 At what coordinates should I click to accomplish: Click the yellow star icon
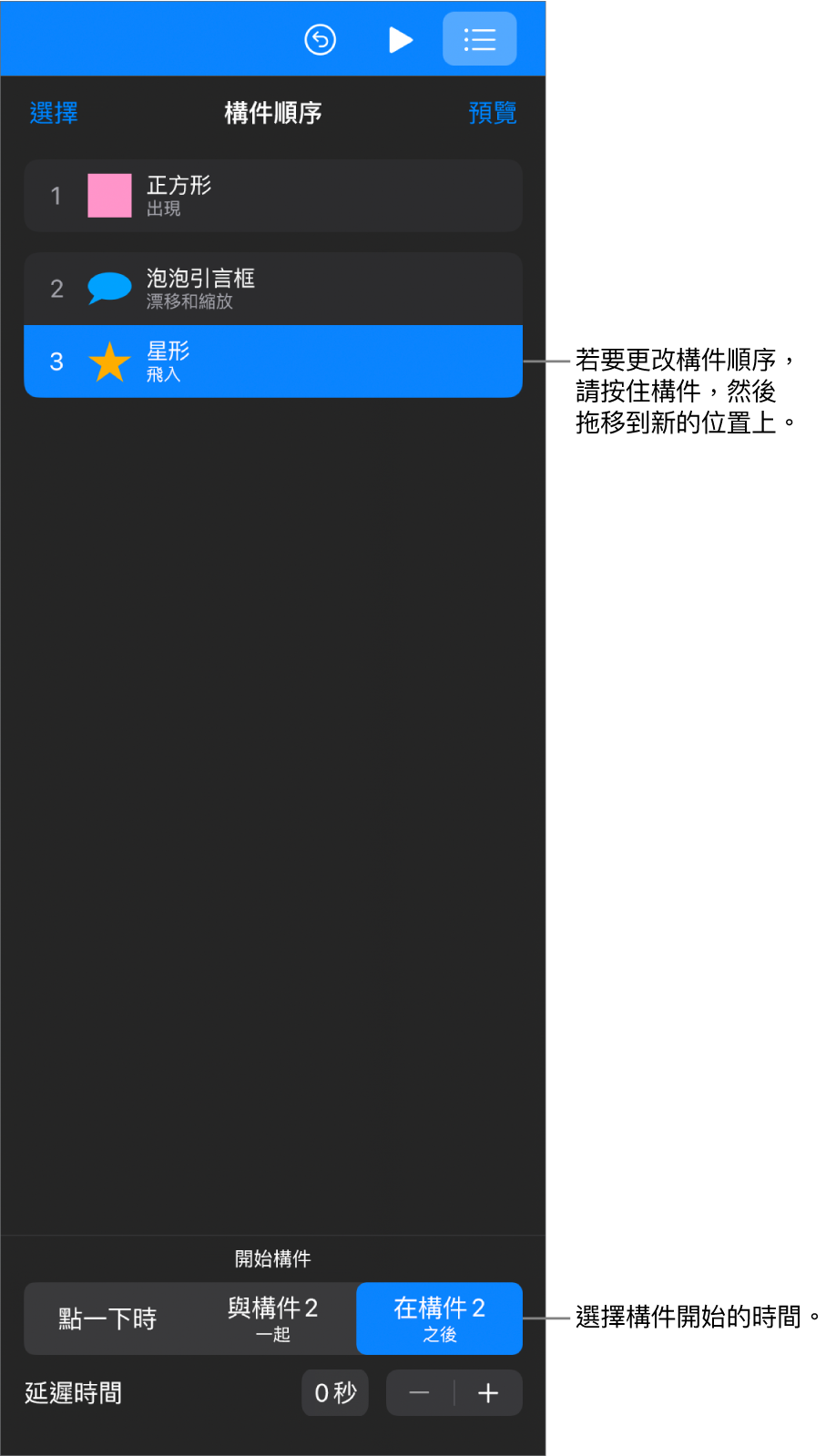109,361
